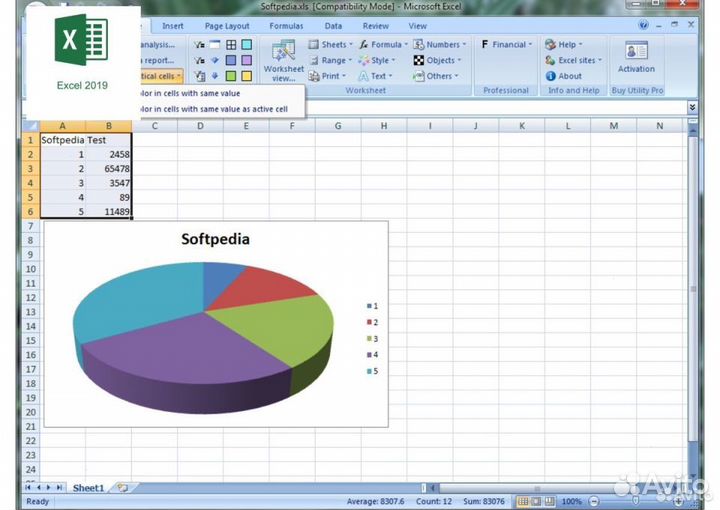Click 'Sum: 83076' in status bar

(484, 501)
